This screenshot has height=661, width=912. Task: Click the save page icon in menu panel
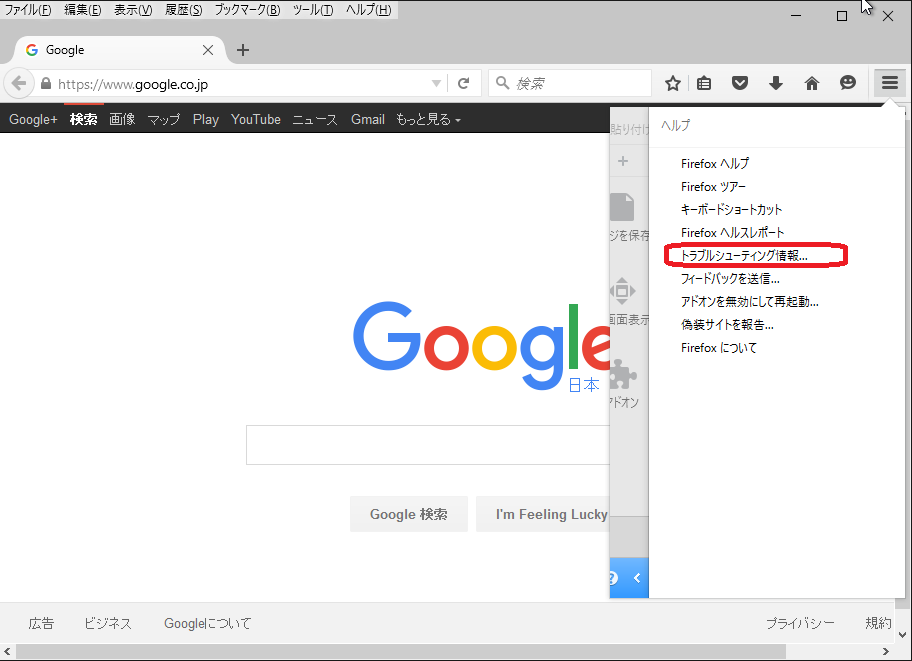622,207
